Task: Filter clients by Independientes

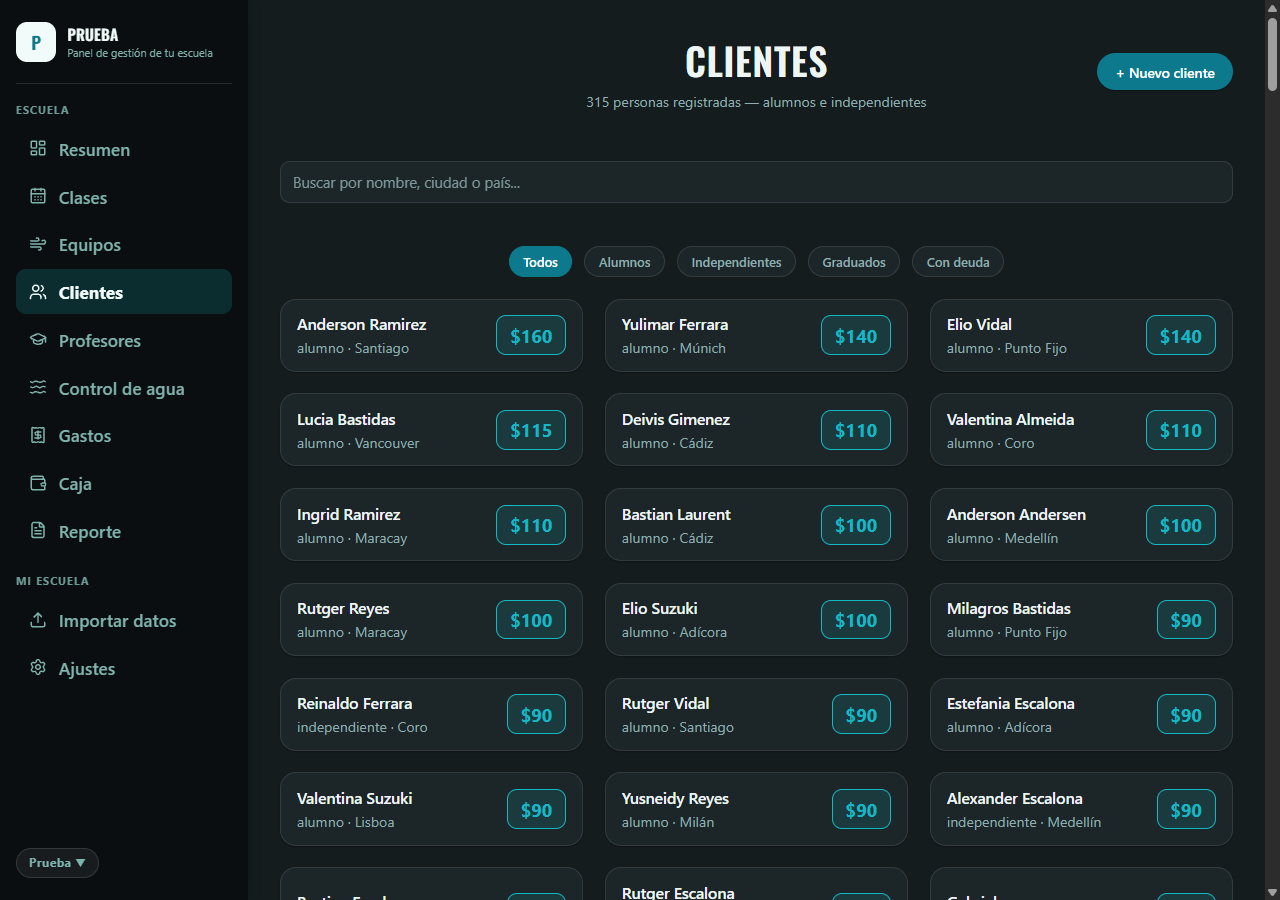Action: [736, 262]
